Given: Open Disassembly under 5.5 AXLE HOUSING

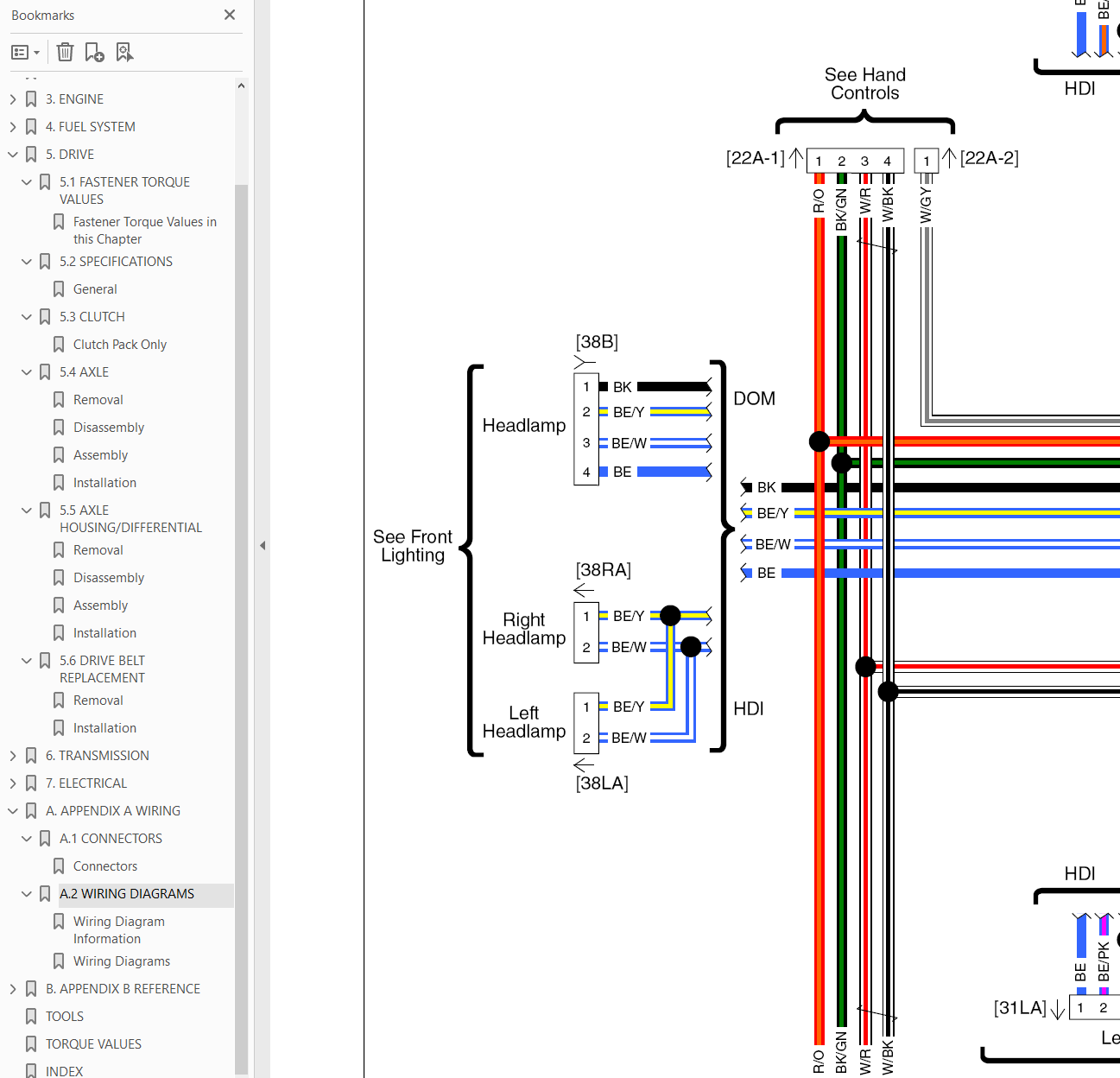Looking at the screenshot, I should tap(109, 578).
